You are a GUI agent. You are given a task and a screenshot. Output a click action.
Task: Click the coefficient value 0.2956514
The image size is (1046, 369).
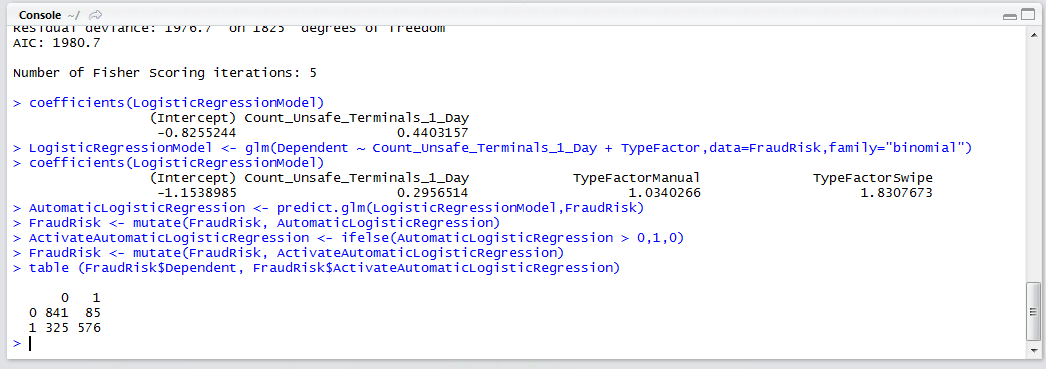coord(432,193)
